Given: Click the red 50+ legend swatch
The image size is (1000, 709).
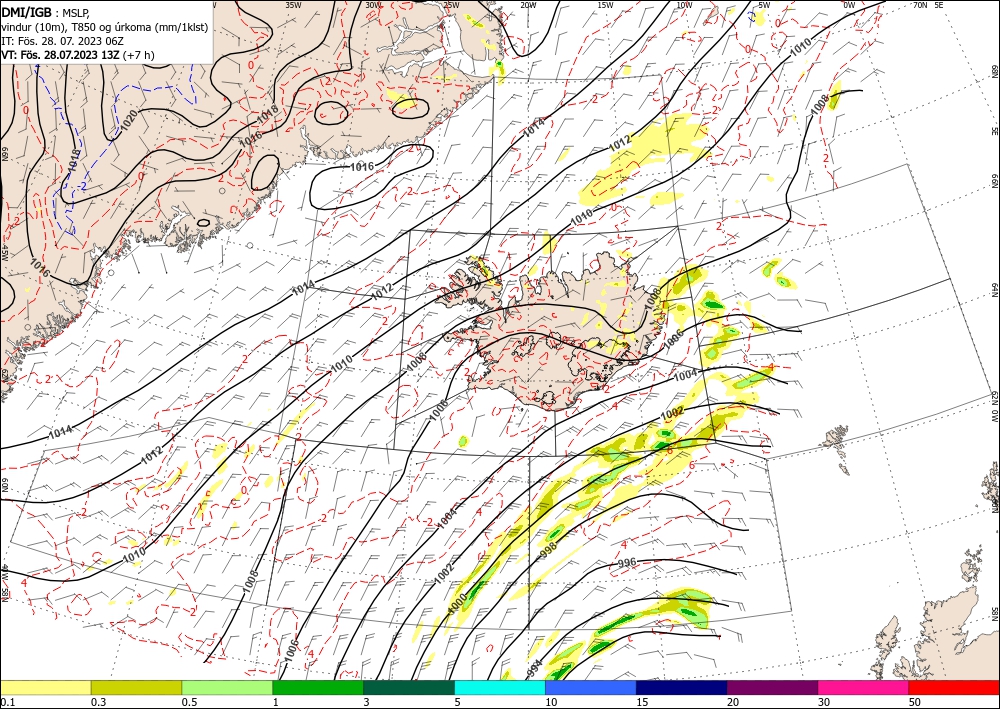Looking at the screenshot, I should pyautogui.click(x=954, y=687).
